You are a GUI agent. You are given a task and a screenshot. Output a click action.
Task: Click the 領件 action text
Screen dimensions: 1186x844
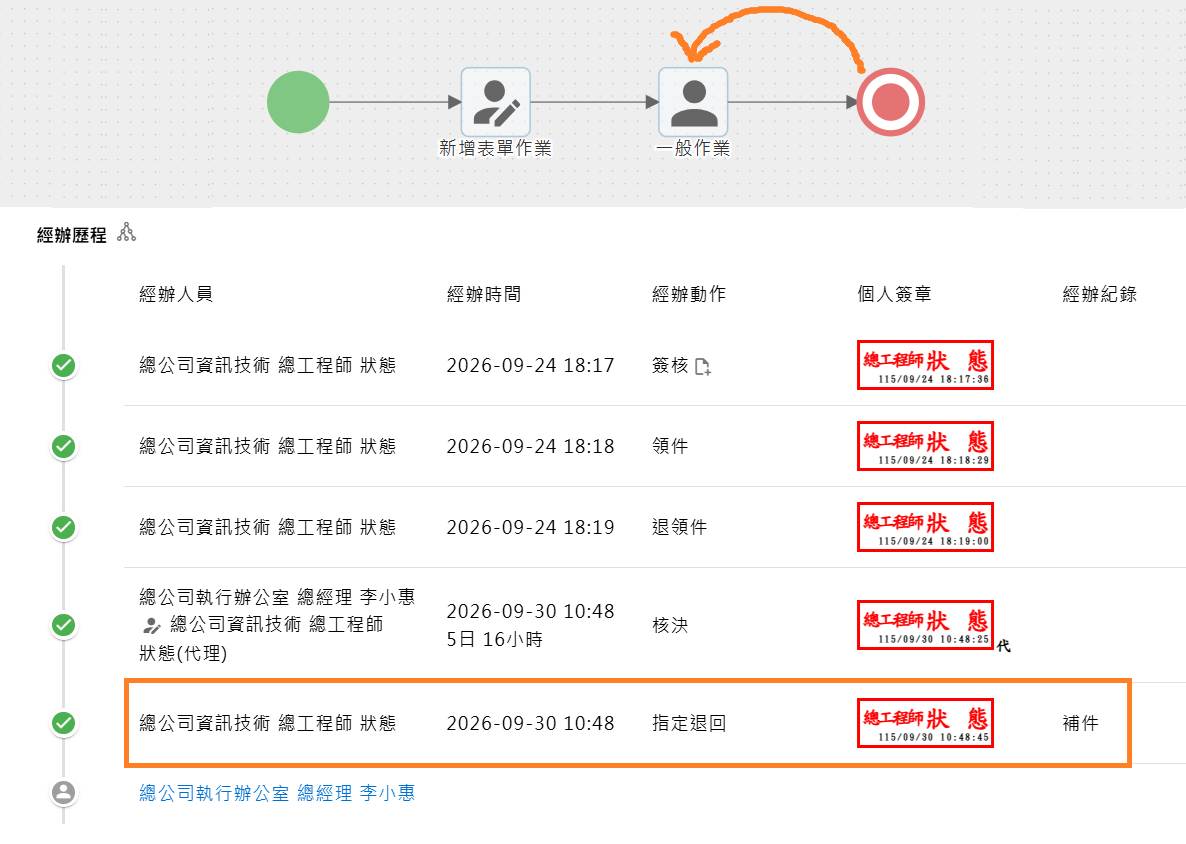click(670, 446)
